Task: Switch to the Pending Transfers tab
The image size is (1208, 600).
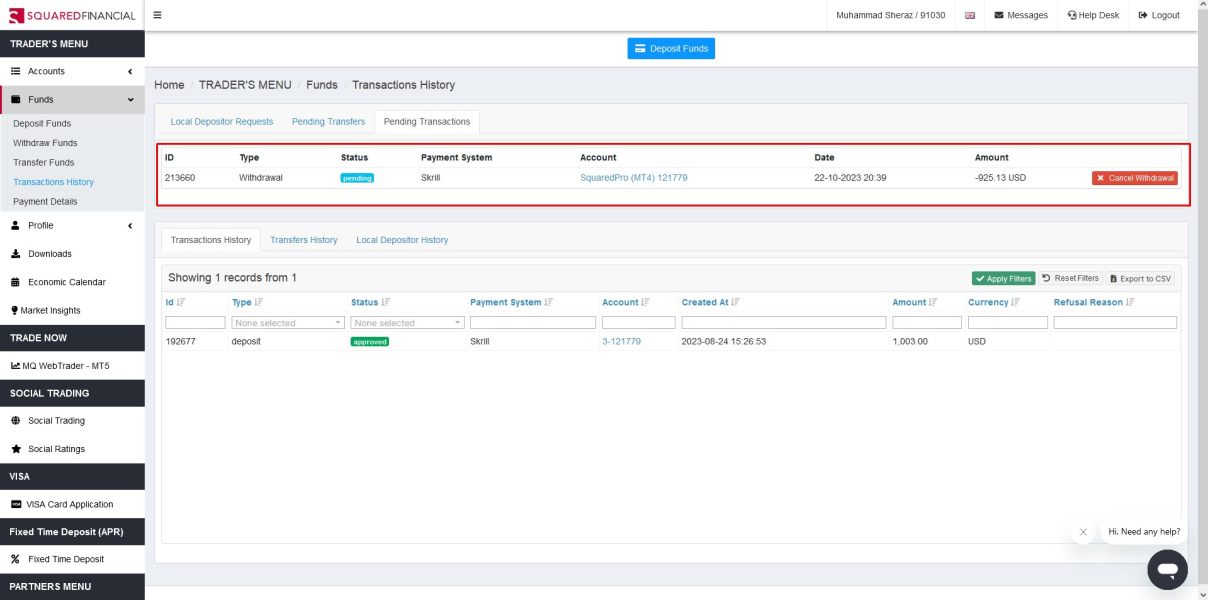Action: click(328, 122)
